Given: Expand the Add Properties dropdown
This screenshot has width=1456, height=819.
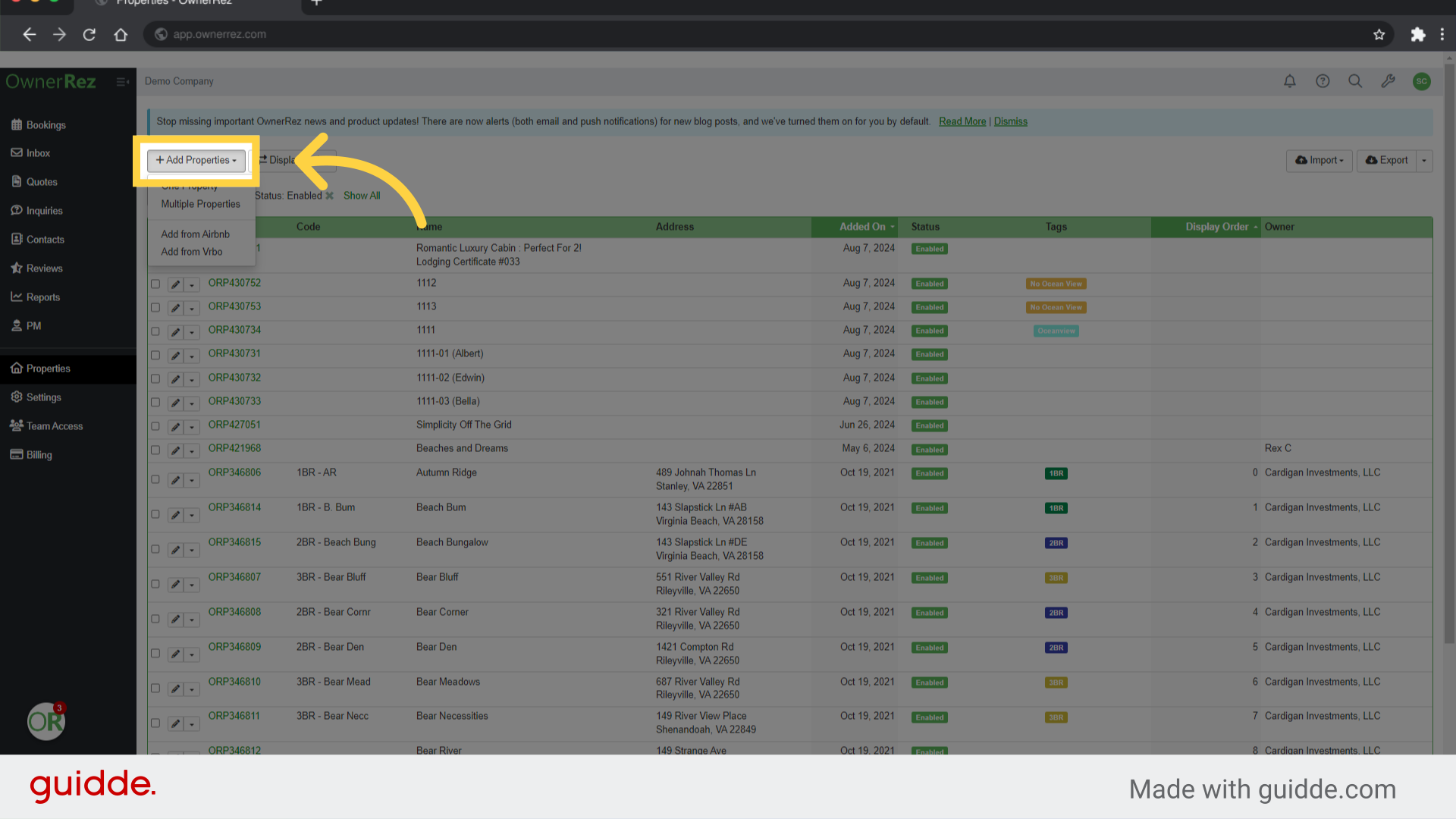Looking at the screenshot, I should click(x=196, y=160).
